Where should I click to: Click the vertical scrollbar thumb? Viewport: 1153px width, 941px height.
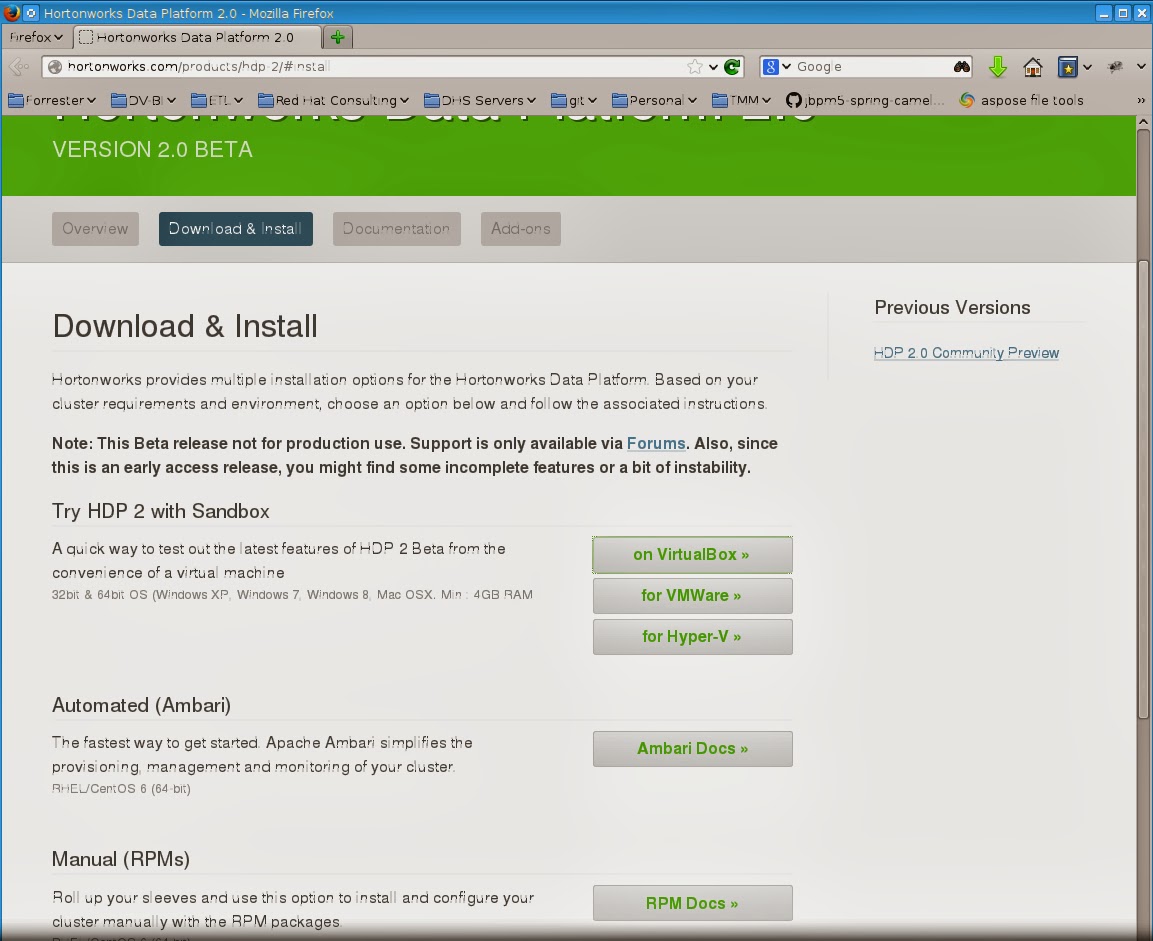tap(1143, 489)
